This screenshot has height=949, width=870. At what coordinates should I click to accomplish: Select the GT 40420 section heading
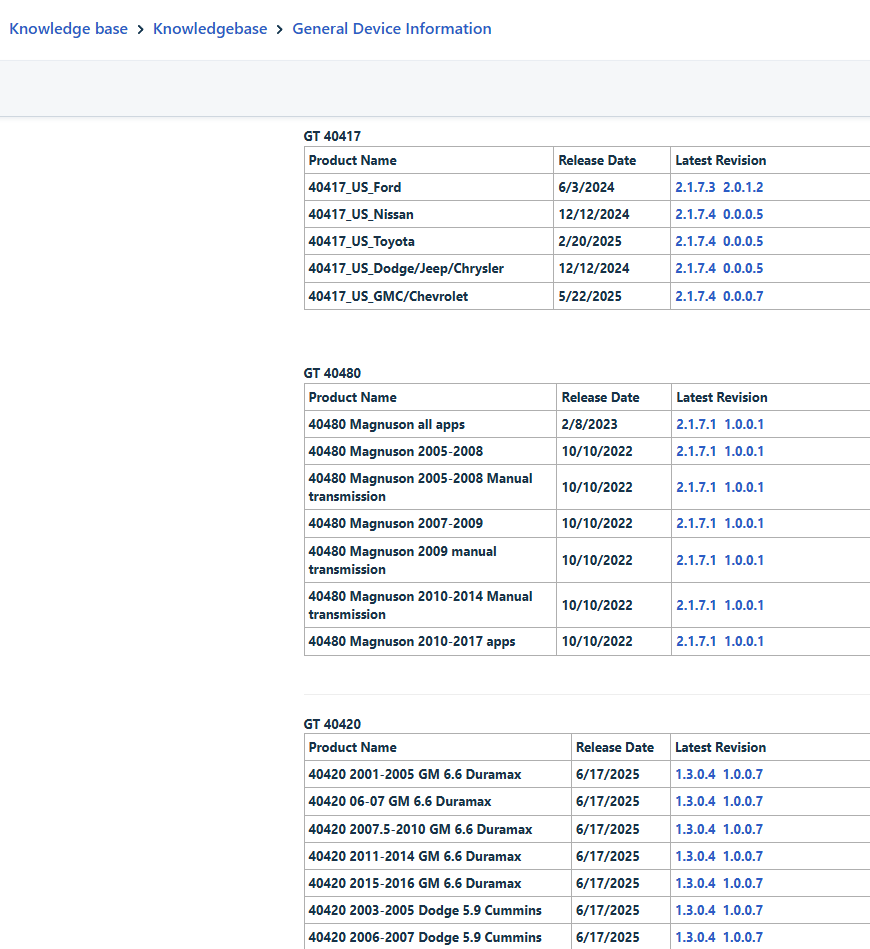click(332, 724)
